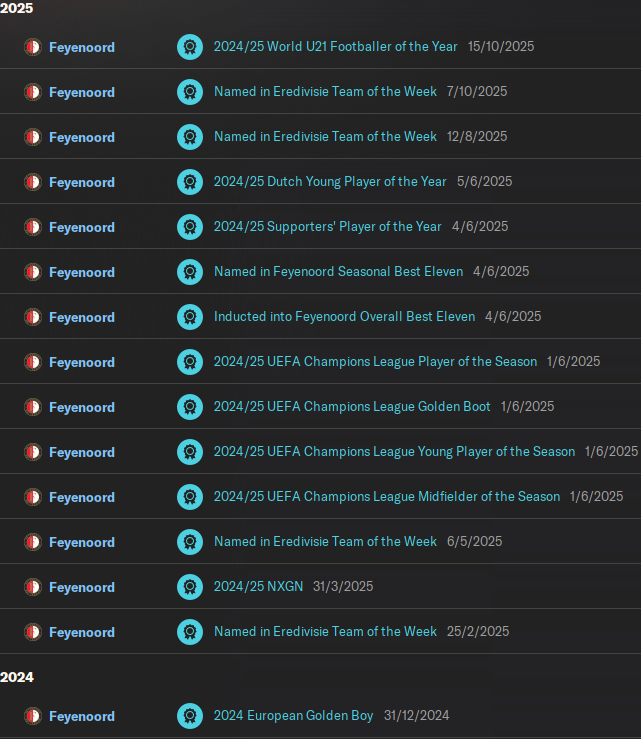Click award badge icon for Champions League Golden Boot
This screenshot has height=739, width=641.
click(x=190, y=407)
